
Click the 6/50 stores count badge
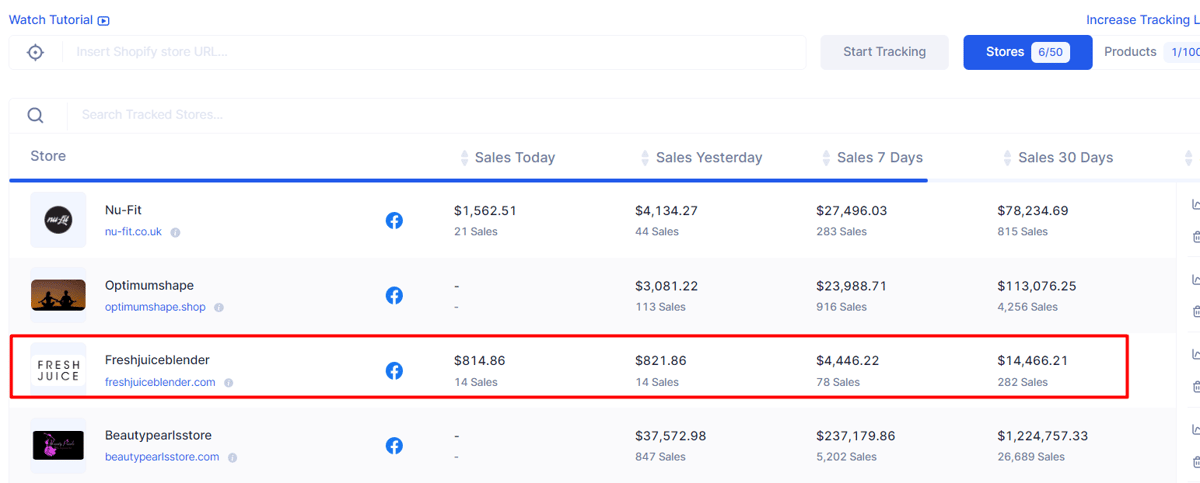click(x=1050, y=52)
